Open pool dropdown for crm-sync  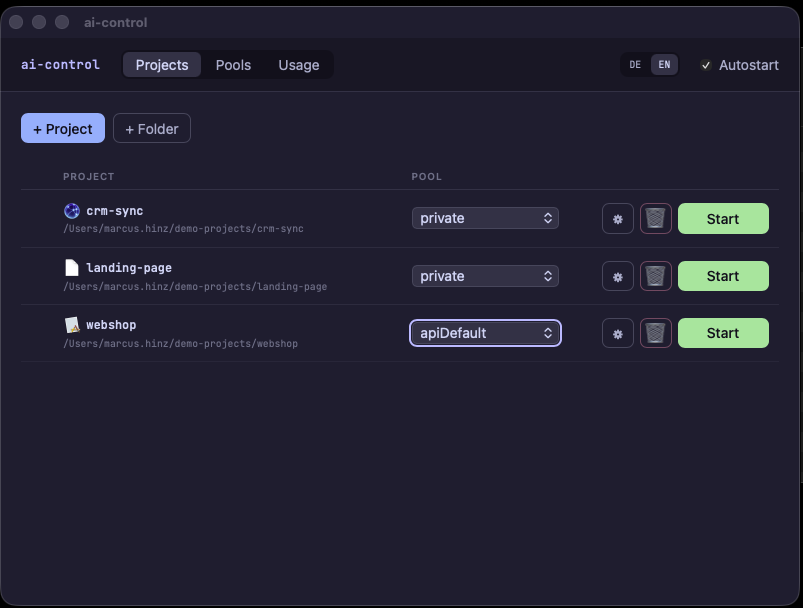(485, 218)
